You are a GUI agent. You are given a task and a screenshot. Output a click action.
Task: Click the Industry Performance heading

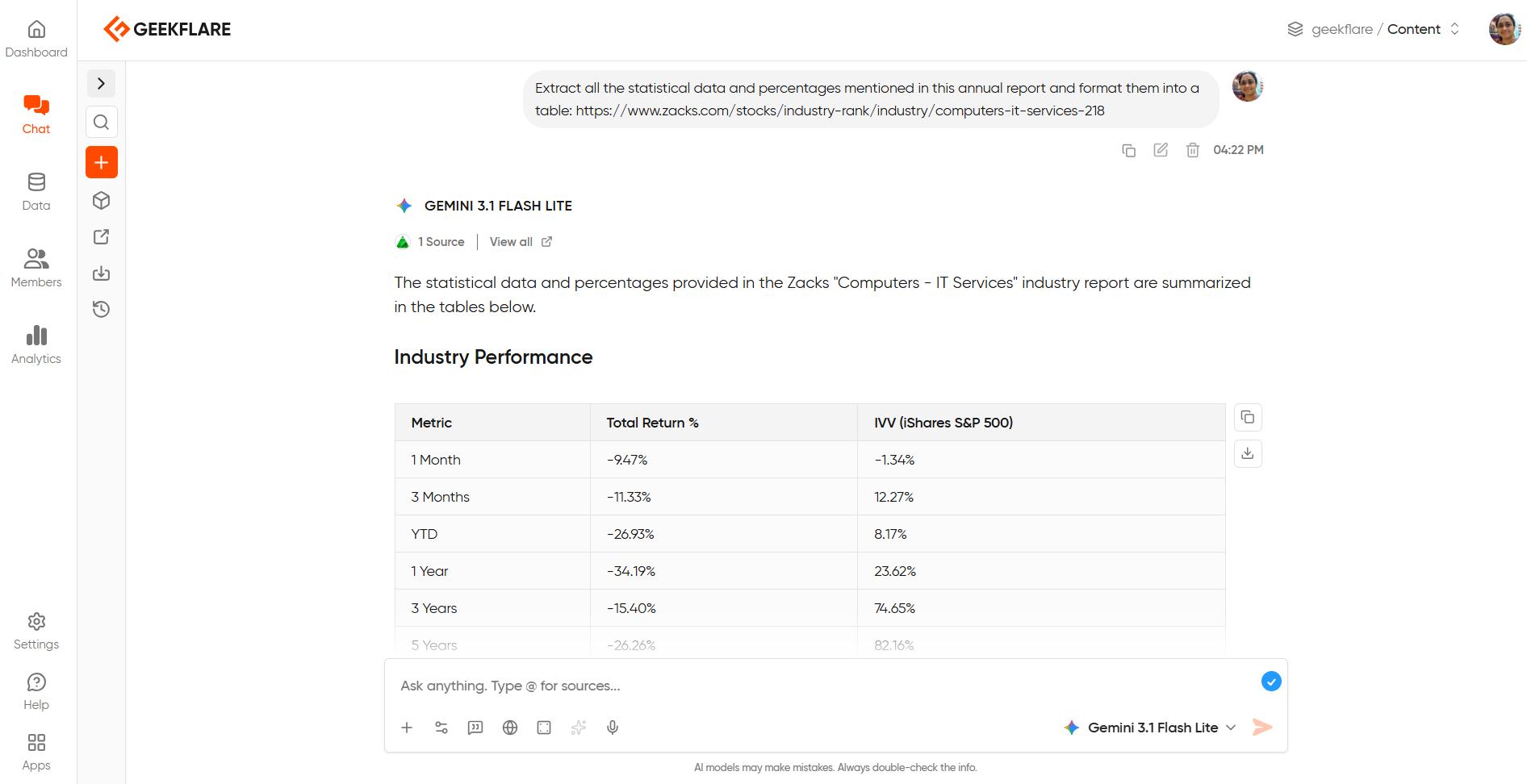pos(493,357)
